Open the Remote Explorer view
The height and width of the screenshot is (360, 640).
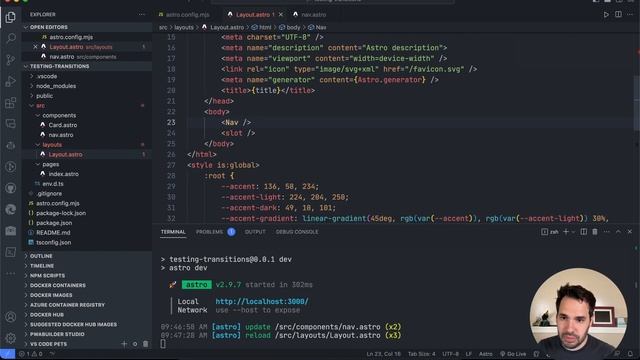pos(11,124)
